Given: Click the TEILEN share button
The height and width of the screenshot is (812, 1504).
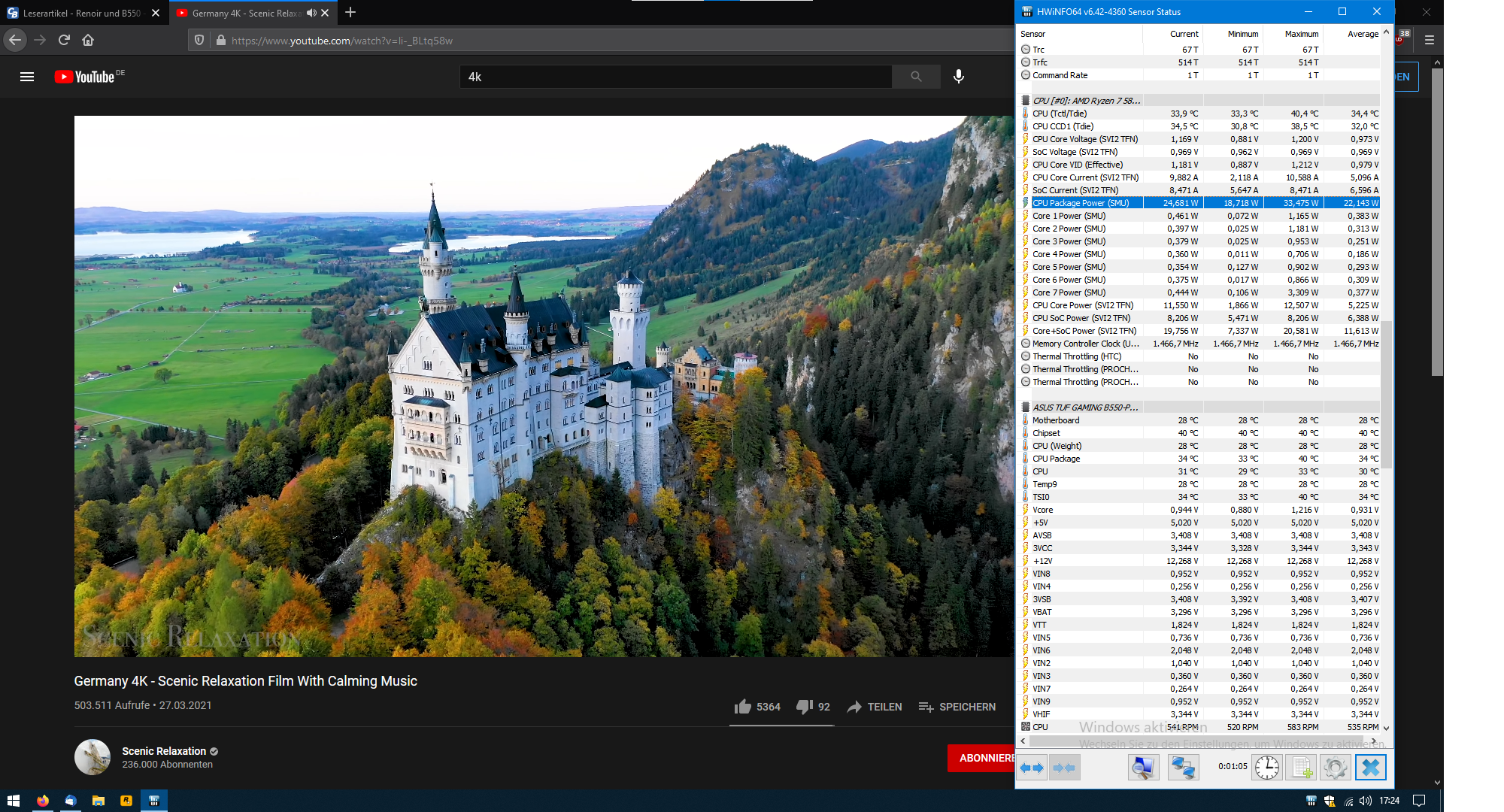Looking at the screenshot, I should (x=875, y=707).
